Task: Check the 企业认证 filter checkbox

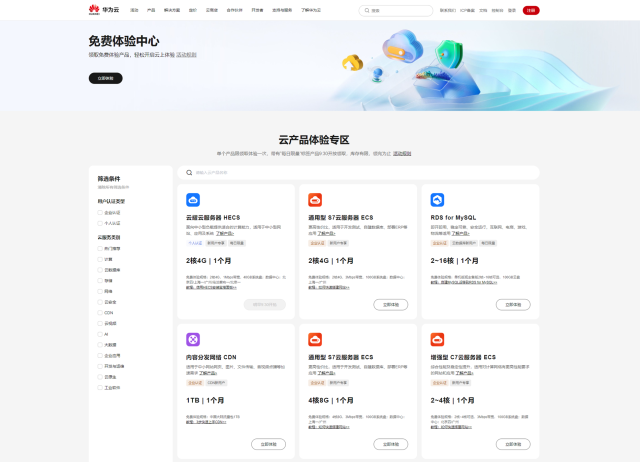Action: [x=101, y=212]
